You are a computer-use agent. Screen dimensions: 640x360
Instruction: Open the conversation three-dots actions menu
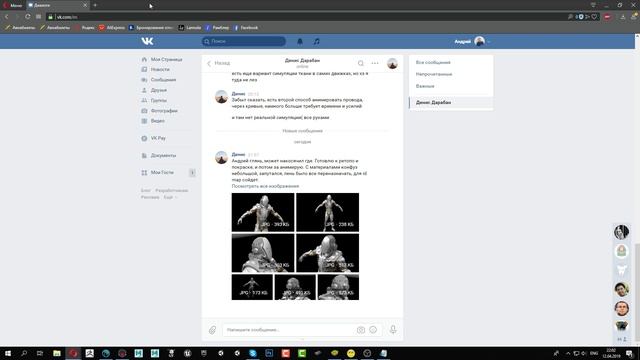pyautogui.click(x=375, y=63)
